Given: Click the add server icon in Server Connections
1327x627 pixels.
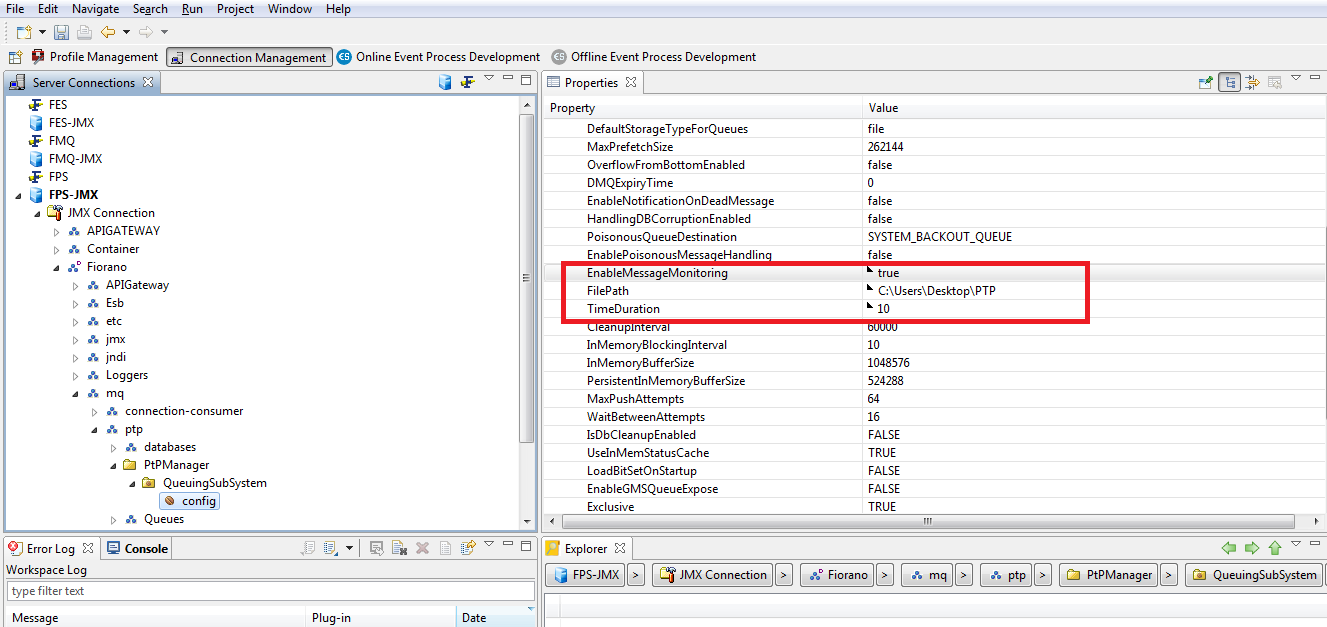Looking at the screenshot, I should 445,83.
